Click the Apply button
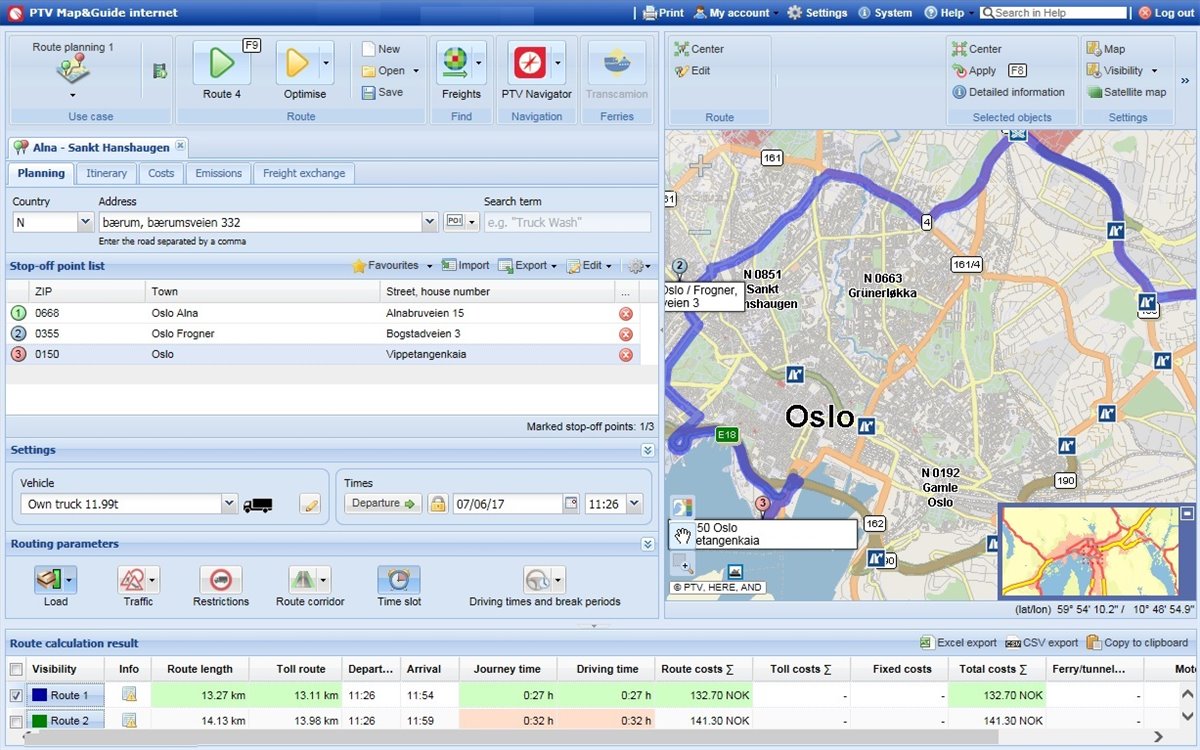This screenshot has height=750, width=1200. 982,70
